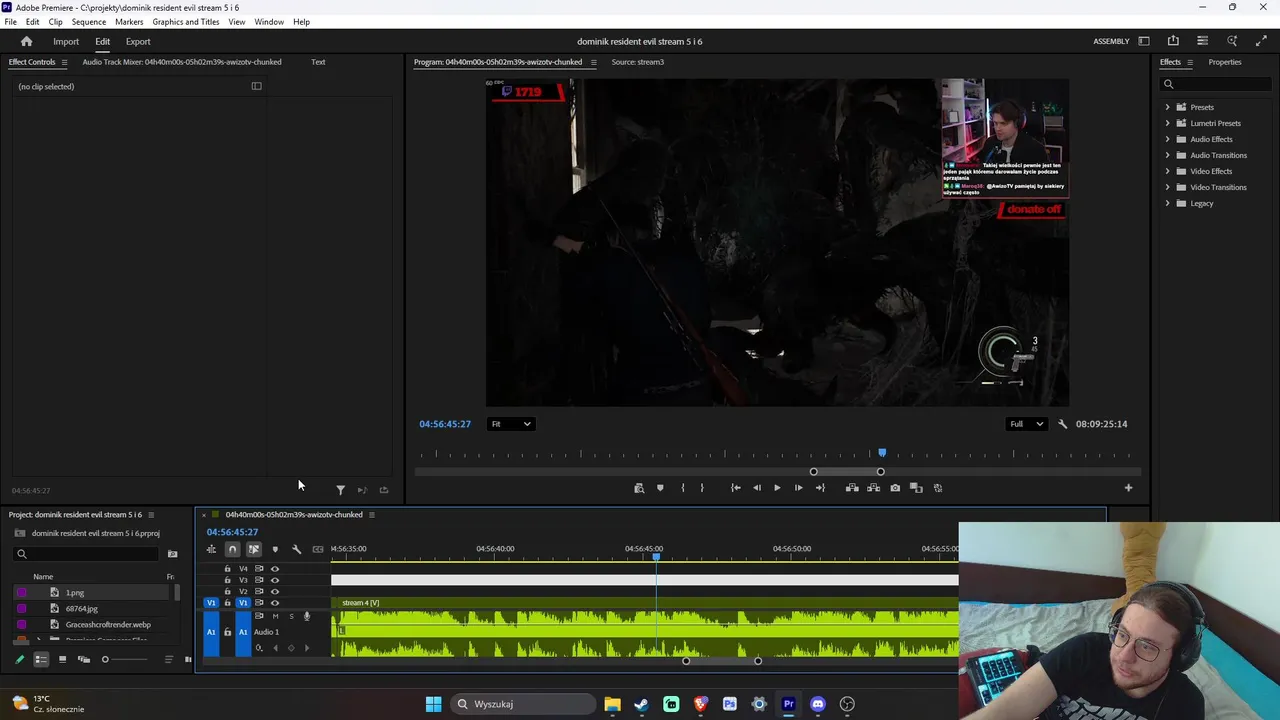Screen dimensions: 1280x720
Task: Open the Full playback resolution dropdown
Action: (x=1027, y=424)
